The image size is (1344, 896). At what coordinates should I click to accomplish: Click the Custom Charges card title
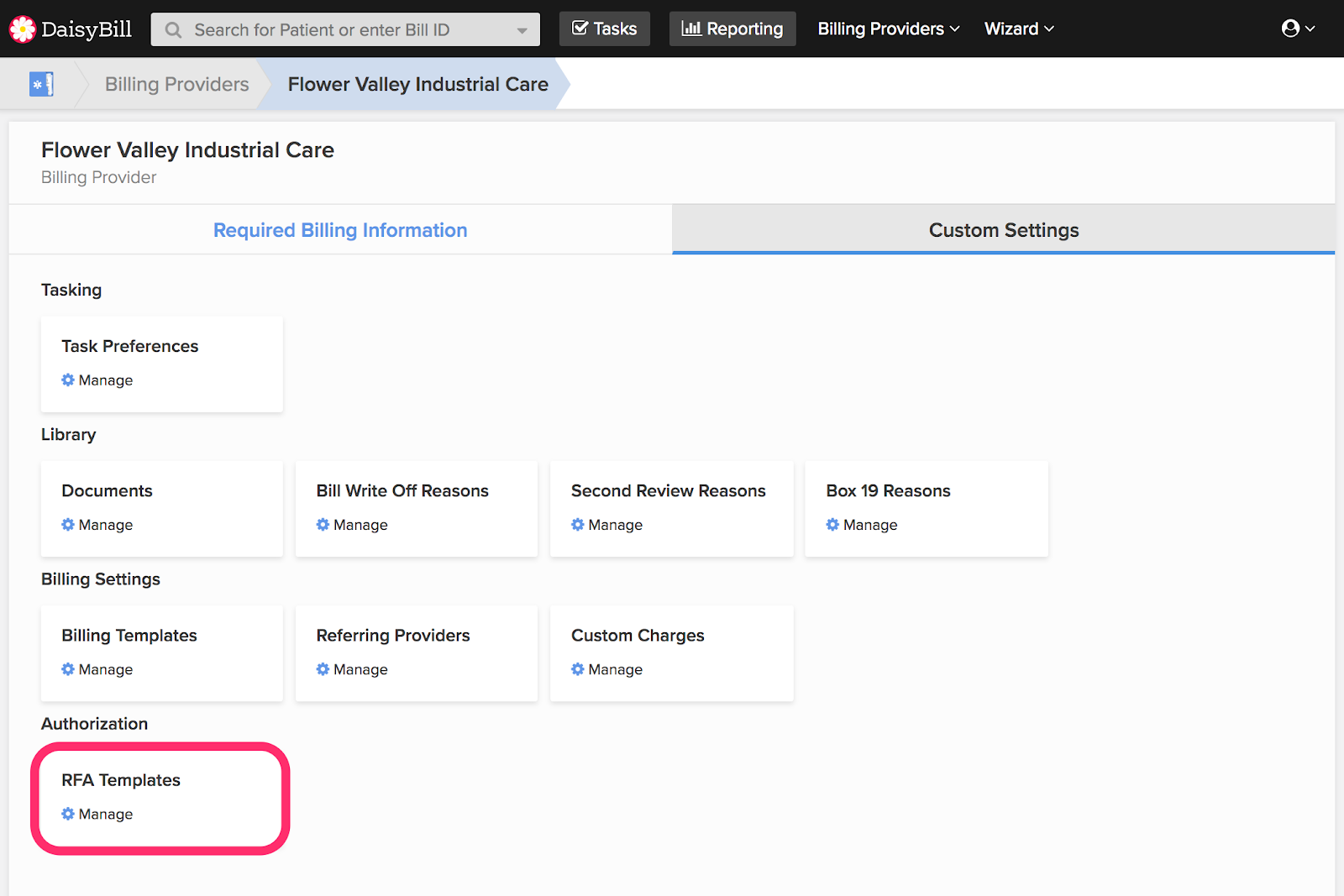tap(638, 636)
